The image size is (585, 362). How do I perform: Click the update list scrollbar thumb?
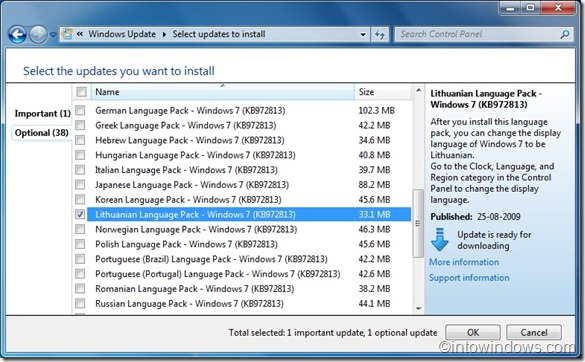pos(418,223)
